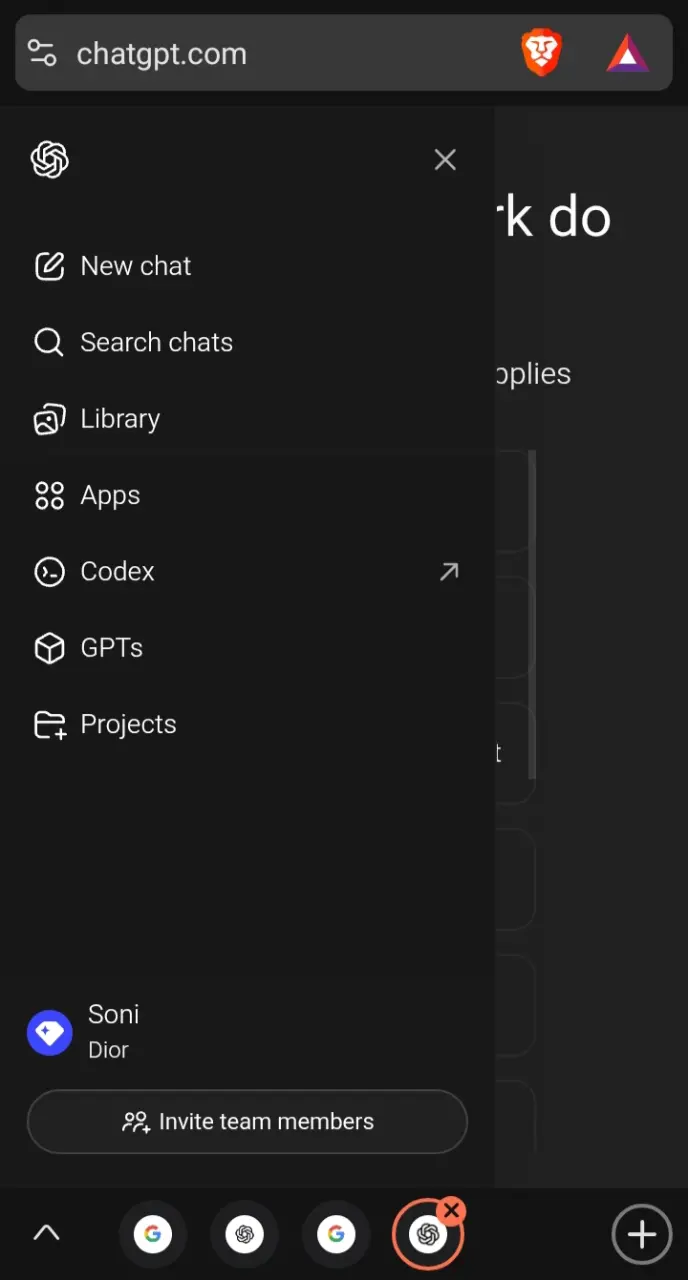The image size is (688, 1280).
Task: Add a new browser tab
Action: 641,1234
